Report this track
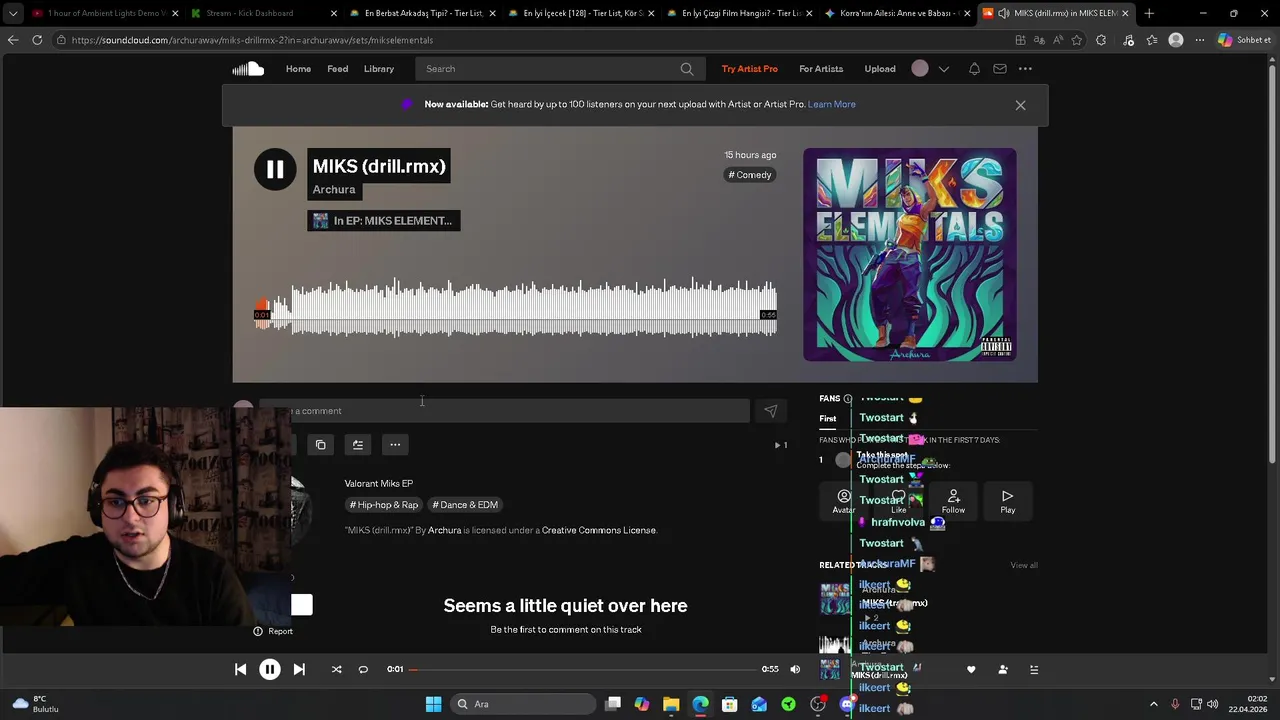The height and width of the screenshot is (720, 1280). pos(273,631)
